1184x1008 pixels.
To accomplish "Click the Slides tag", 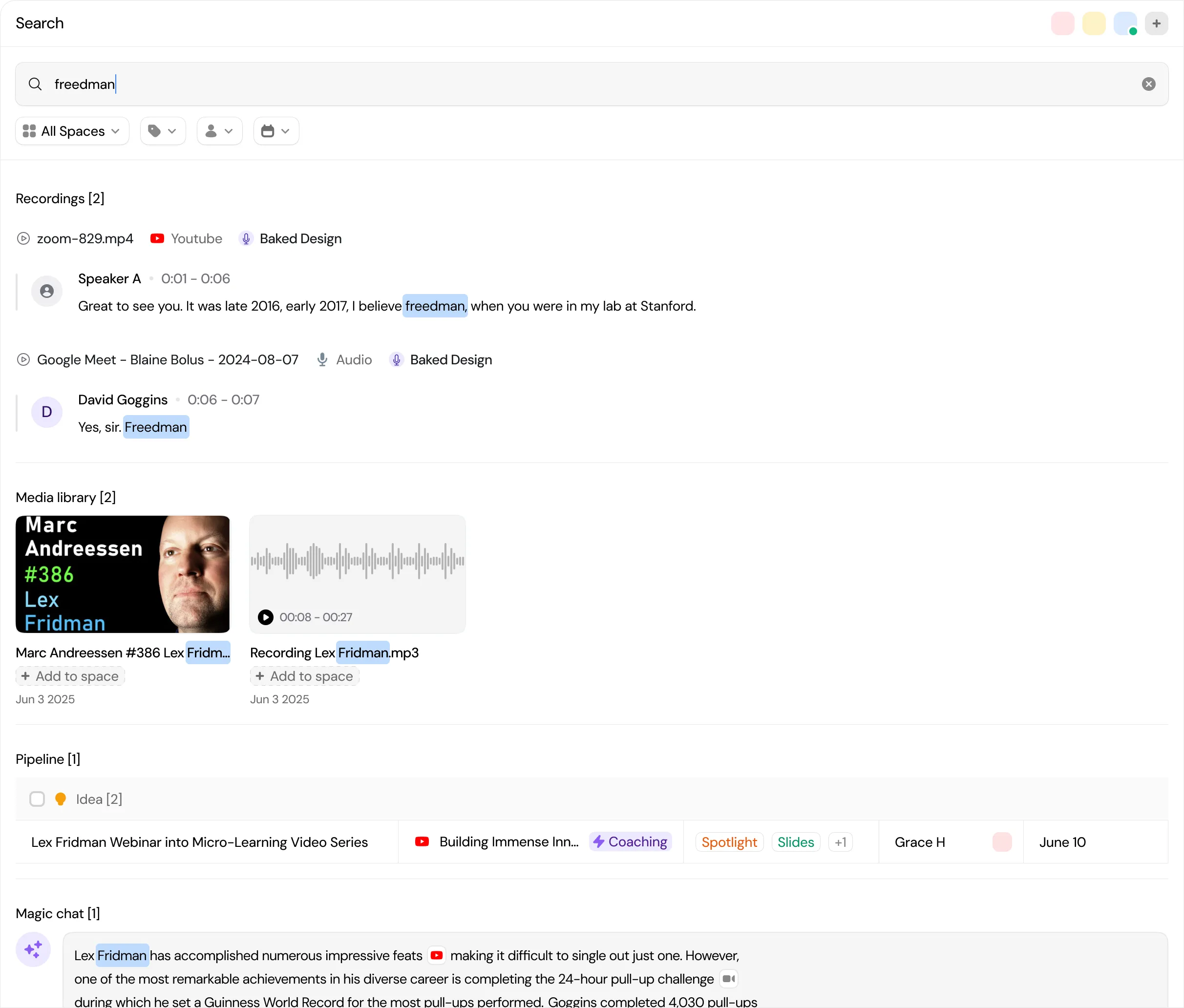I will click(x=796, y=842).
